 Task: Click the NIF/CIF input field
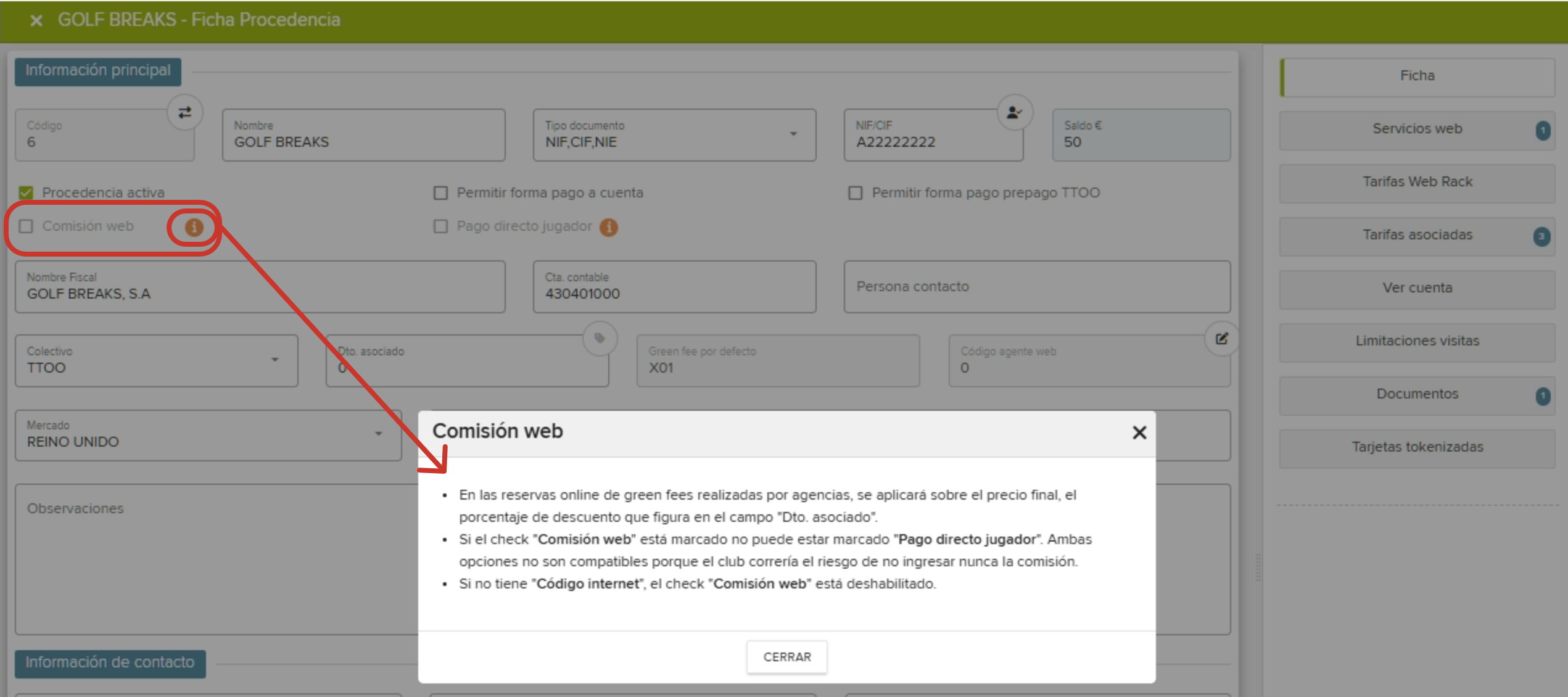tap(933, 135)
